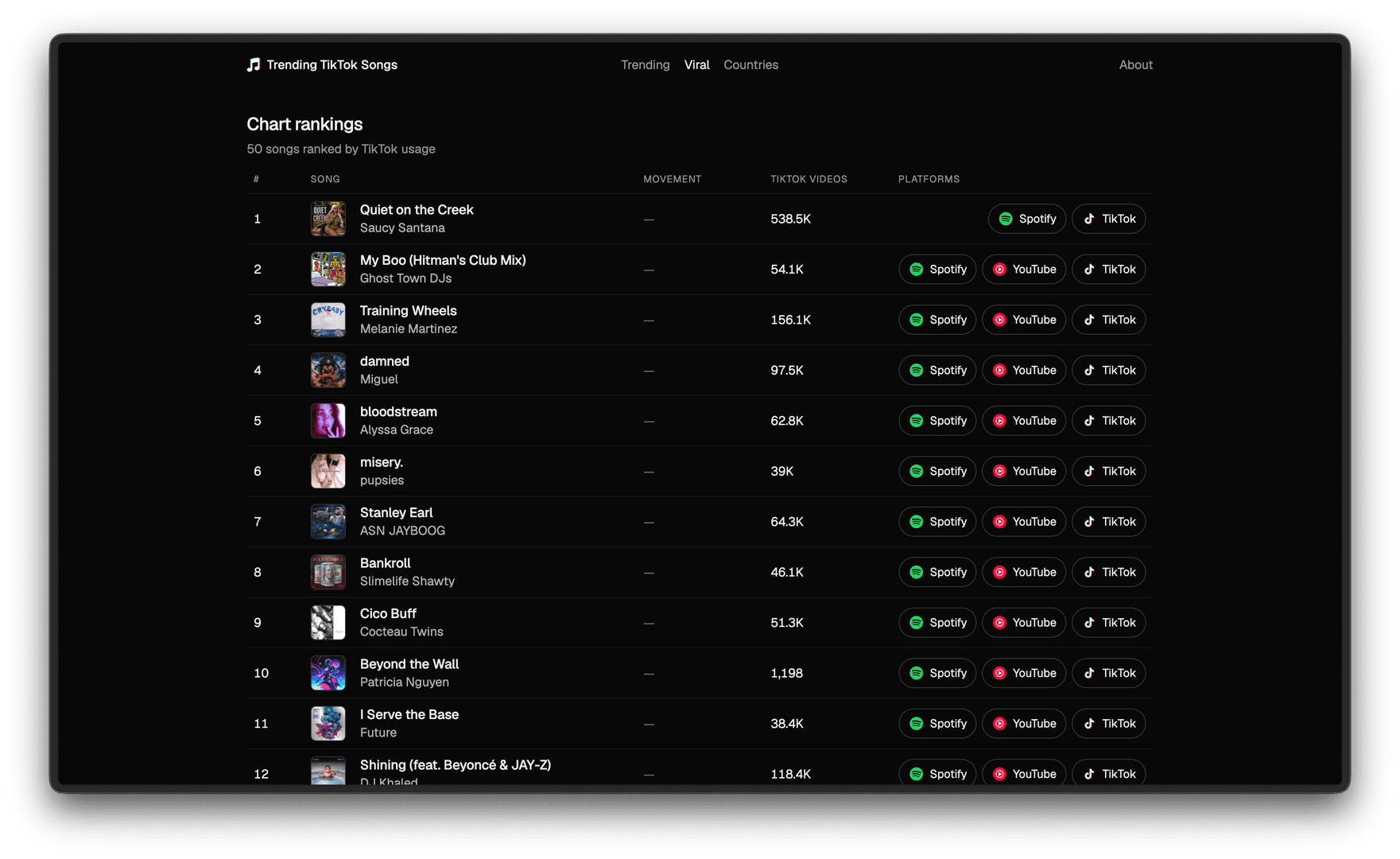1400x859 pixels.
Task: Open YouTube for Stanley Earl
Action: click(x=1024, y=522)
